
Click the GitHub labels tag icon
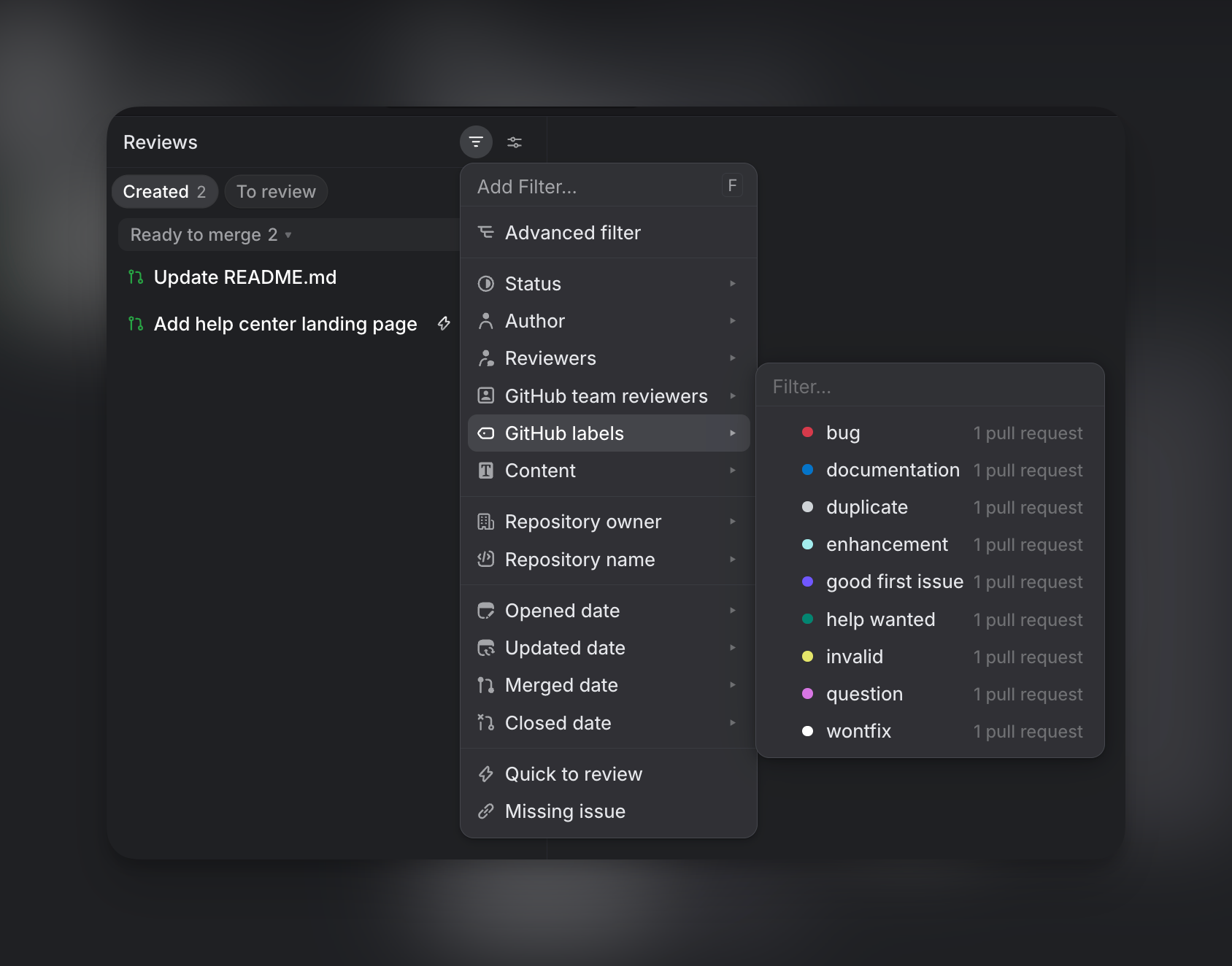tap(485, 433)
